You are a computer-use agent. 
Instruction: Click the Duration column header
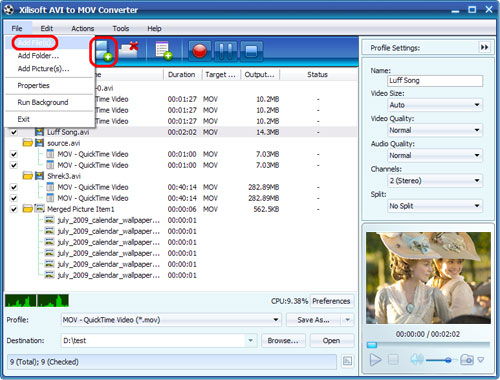pos(182,75)
